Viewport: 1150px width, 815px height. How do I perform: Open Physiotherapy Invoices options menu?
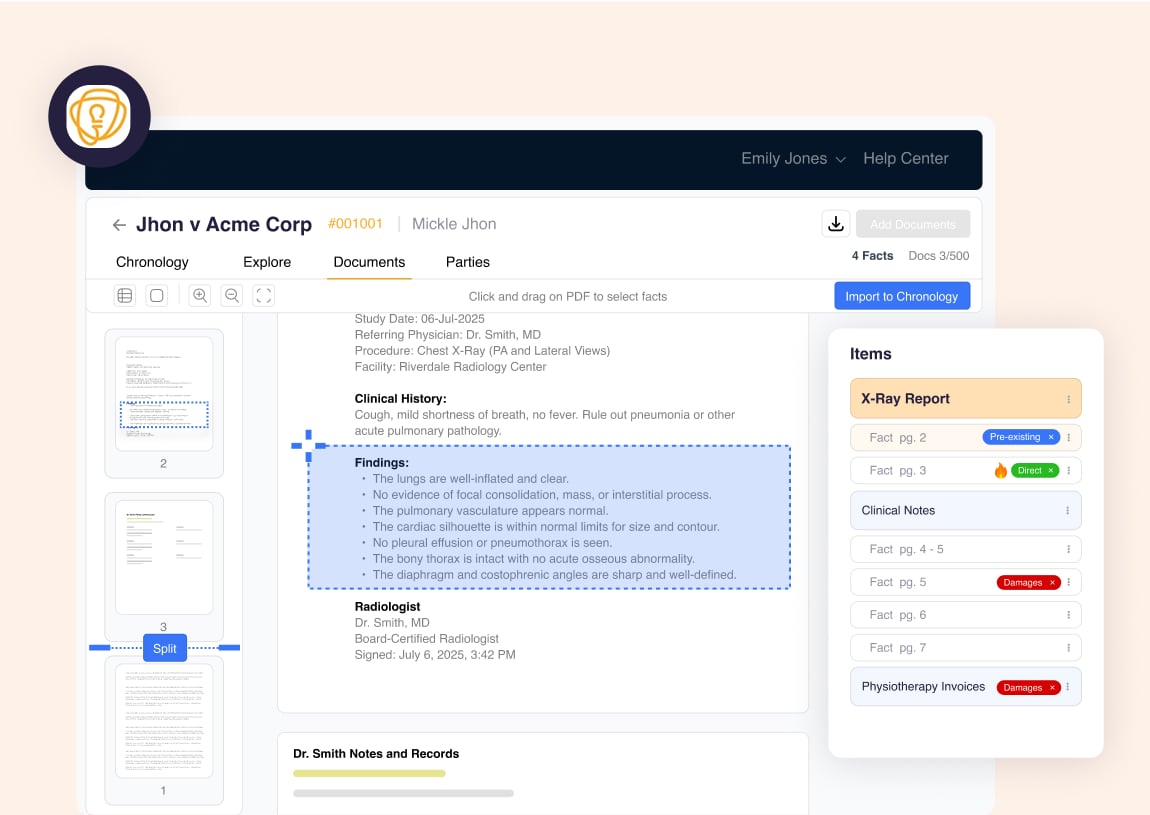point(1068,687)
